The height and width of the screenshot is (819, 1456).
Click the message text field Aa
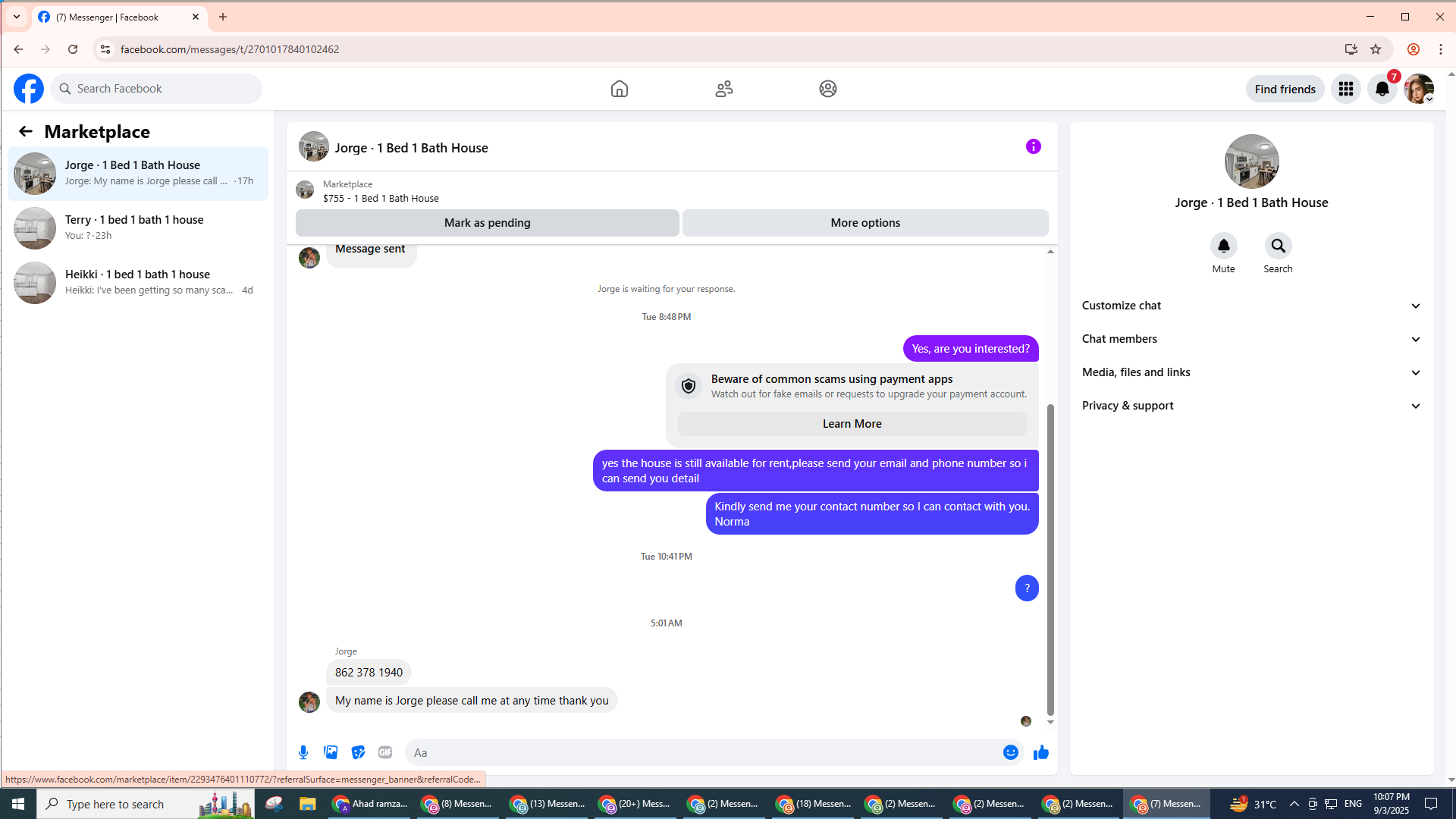[x=705, y=752]
